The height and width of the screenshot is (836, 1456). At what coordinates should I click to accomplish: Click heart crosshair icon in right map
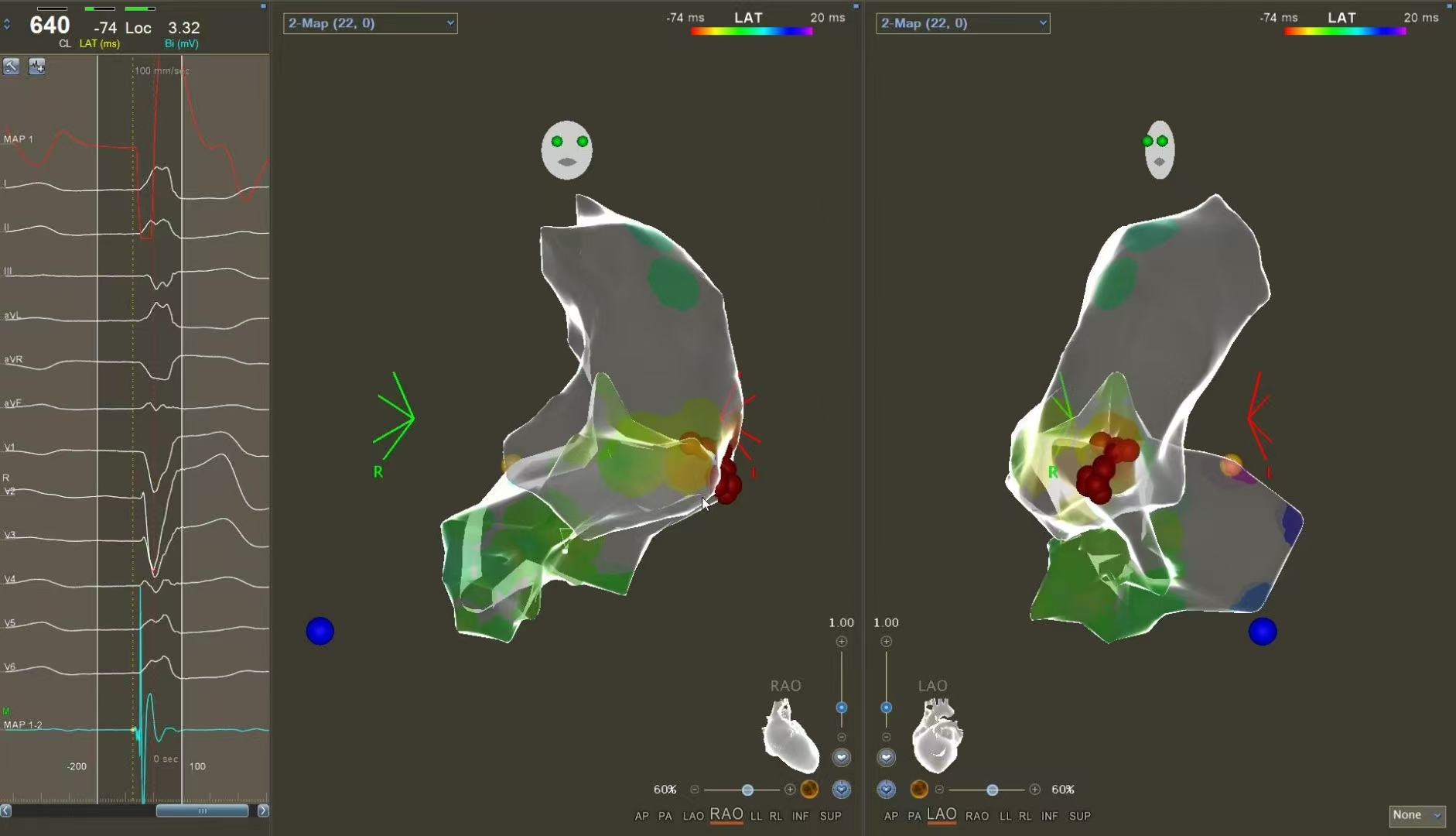click(x=887, y=790)
